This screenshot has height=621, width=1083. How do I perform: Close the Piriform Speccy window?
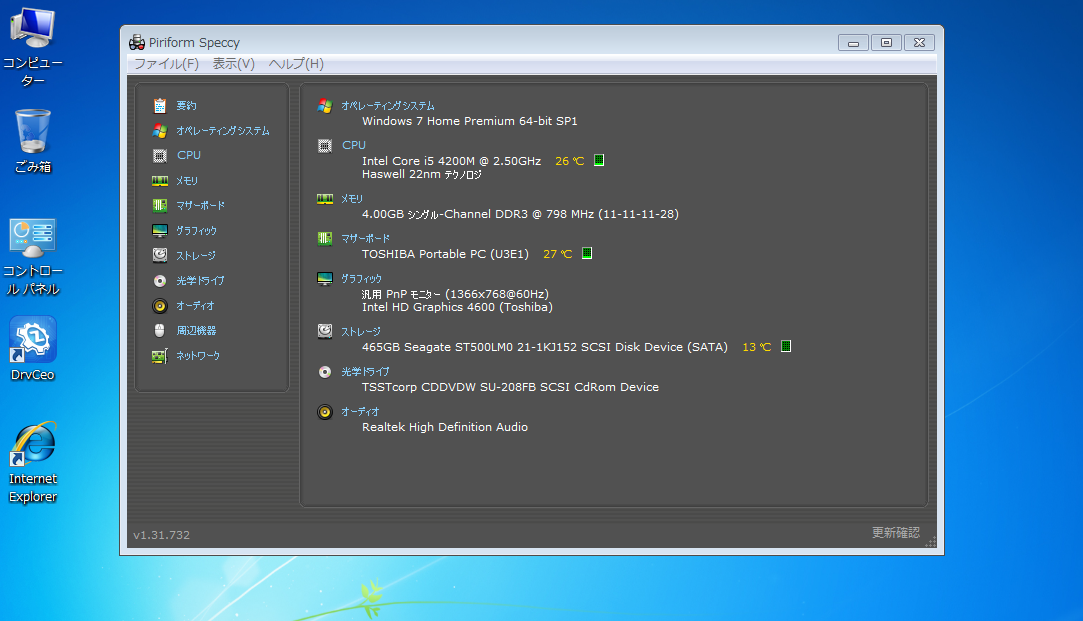pos(919,43)
